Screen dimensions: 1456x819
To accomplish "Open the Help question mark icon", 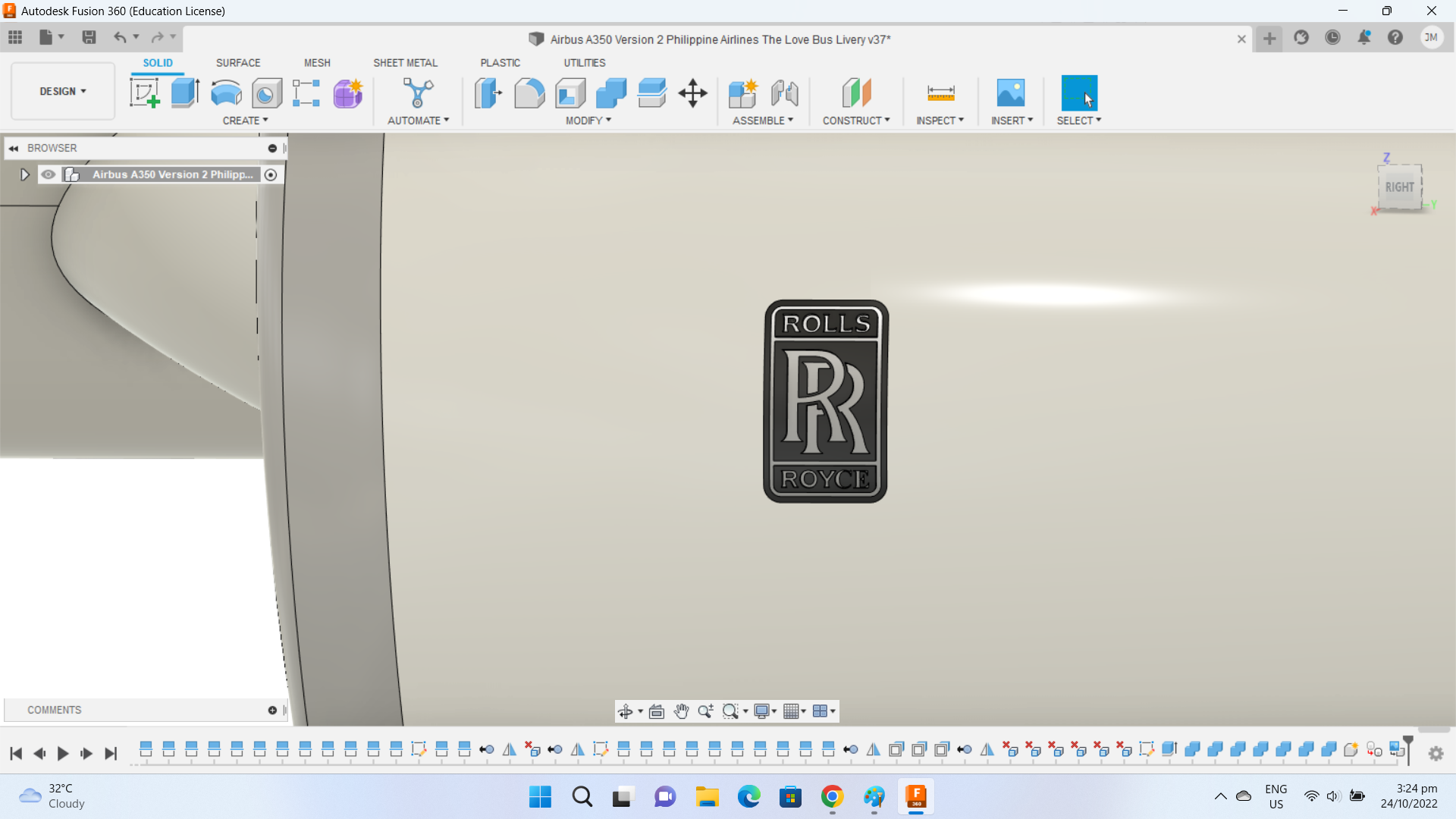I will (1395, 37).
